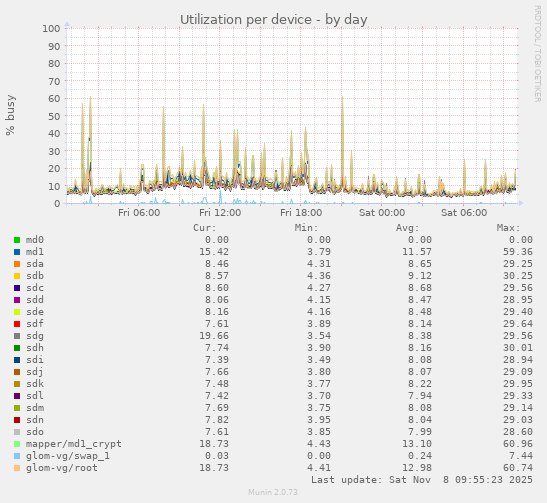Viewport: 547px width, 503px height.
Task: Select the md0 device label
Action: coord(35,240)
